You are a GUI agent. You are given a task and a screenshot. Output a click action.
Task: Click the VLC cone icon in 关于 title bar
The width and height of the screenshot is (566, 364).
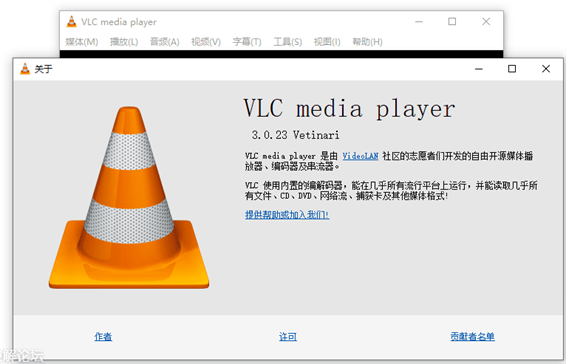coord(25,69)
